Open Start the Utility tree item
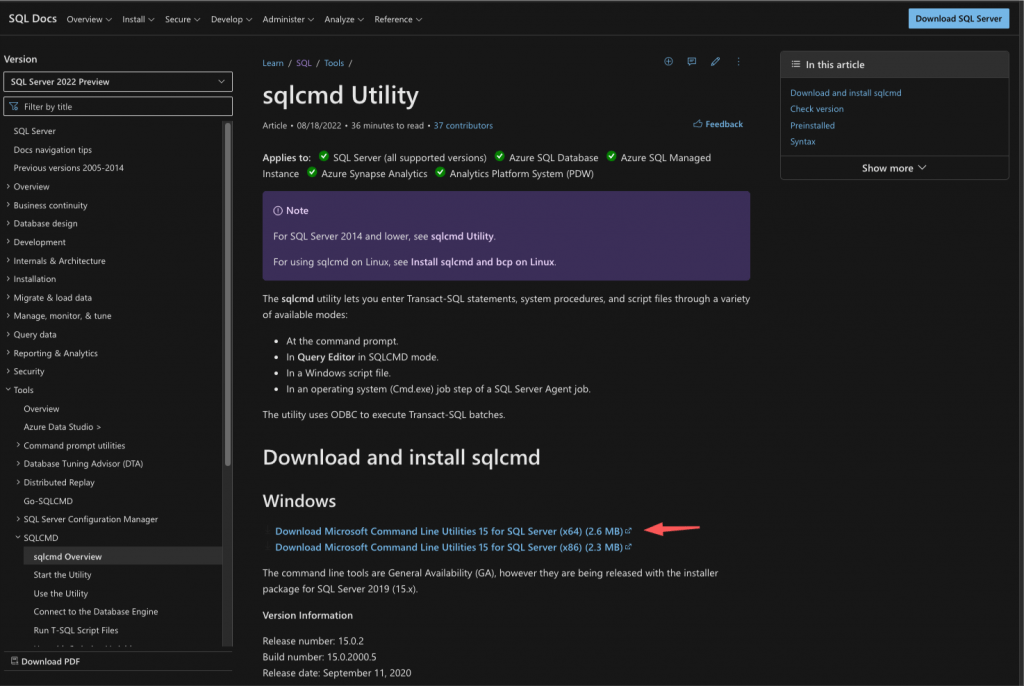 (63, 575)
